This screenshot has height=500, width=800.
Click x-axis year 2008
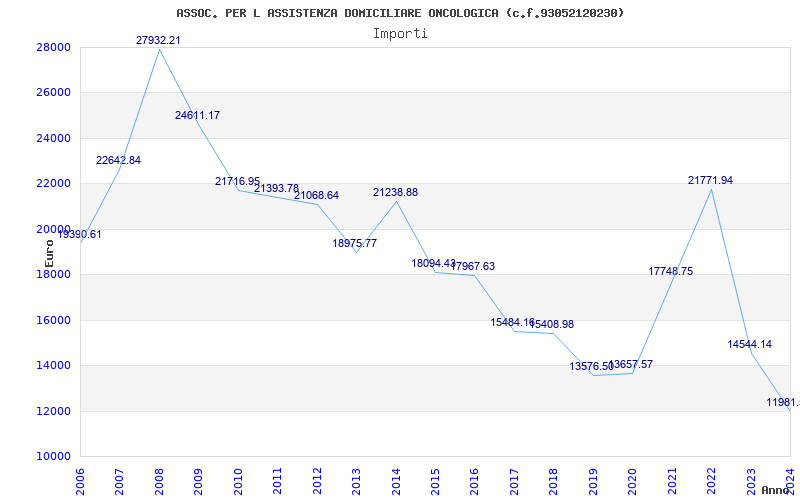tap(159, 482)
